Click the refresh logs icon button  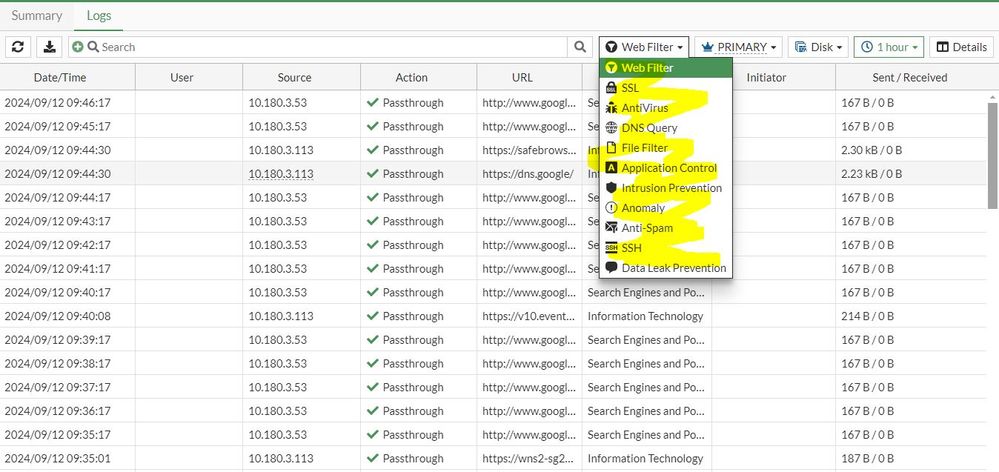(x=18, y=47)
